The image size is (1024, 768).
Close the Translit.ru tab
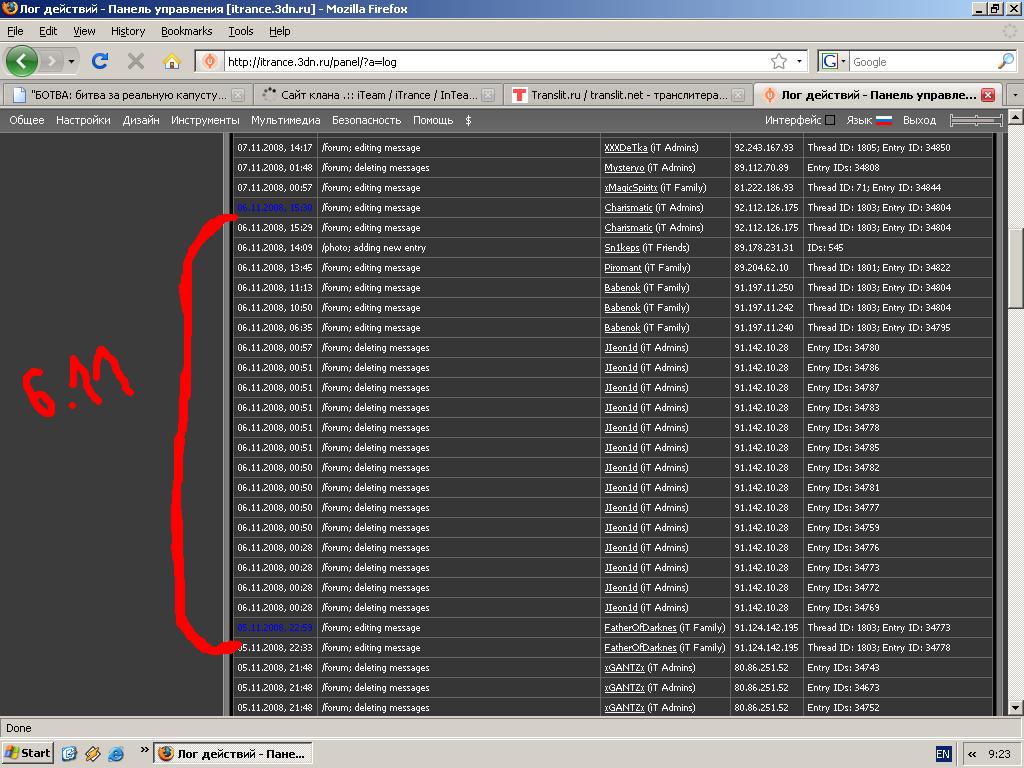tap(738, 95)
